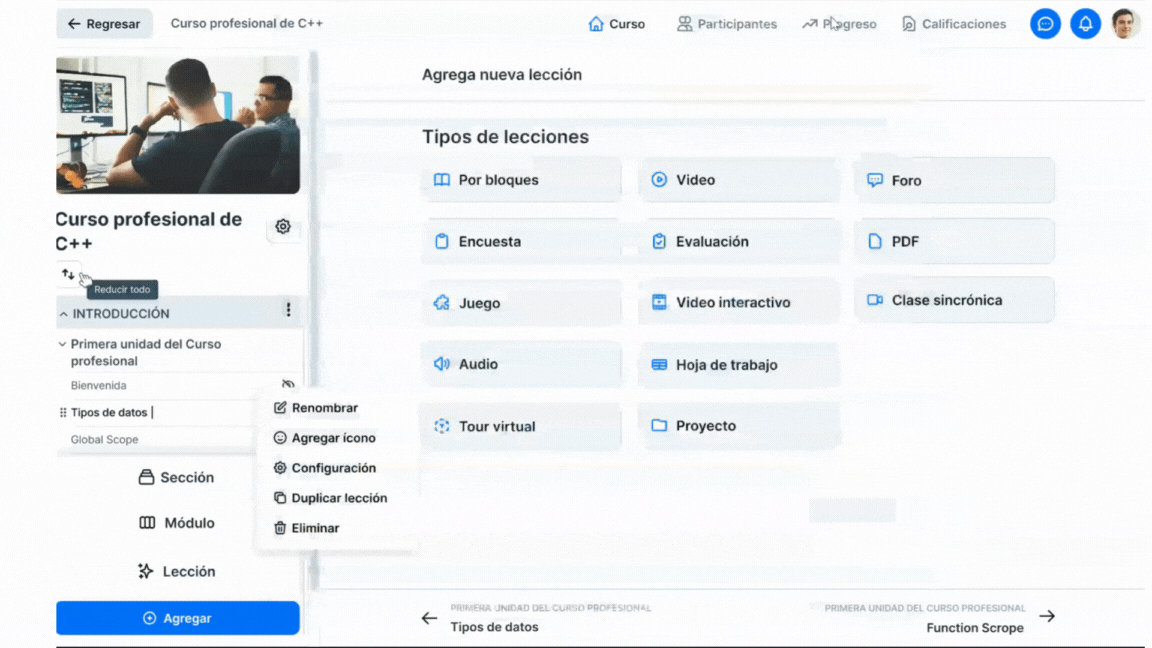Viewport: 1152px width, 648px height.
Task: Click the Proyecto folder icon
Action: (659, 425)
